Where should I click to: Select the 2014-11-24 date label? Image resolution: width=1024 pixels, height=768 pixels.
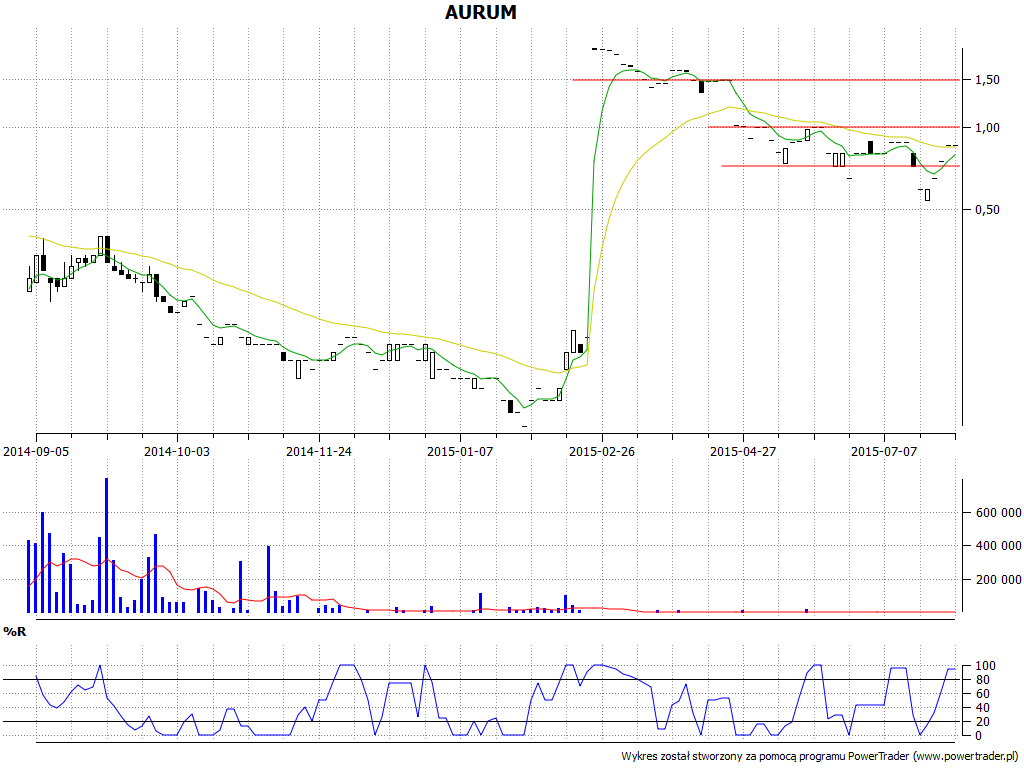click(319, 451)
